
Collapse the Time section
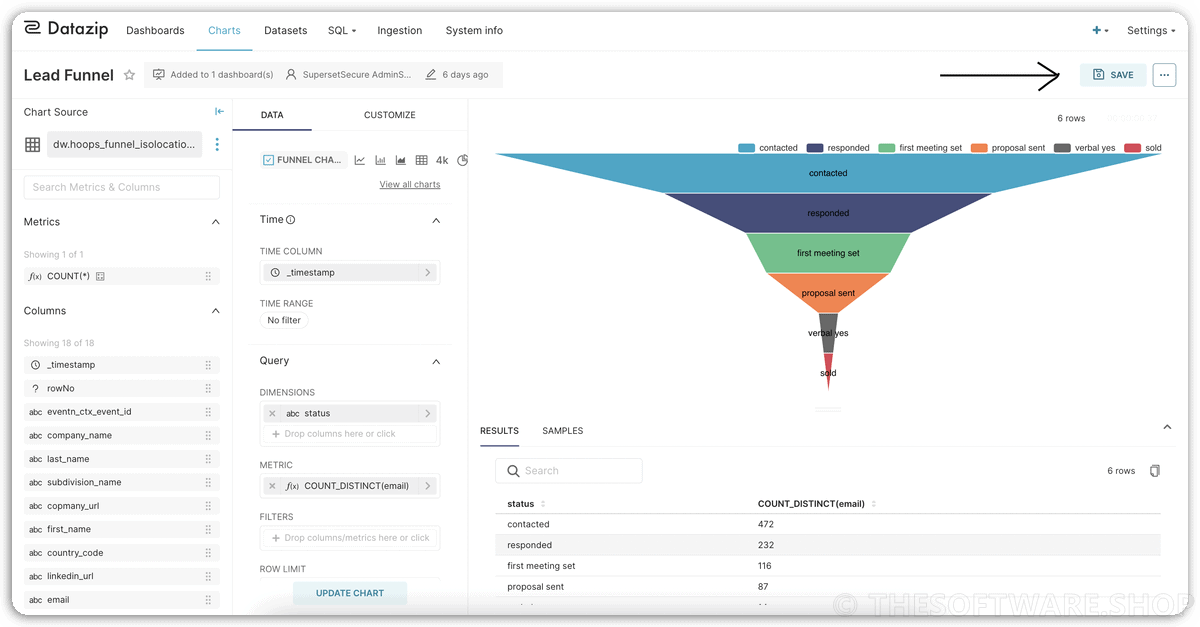(x=436, y=220)
